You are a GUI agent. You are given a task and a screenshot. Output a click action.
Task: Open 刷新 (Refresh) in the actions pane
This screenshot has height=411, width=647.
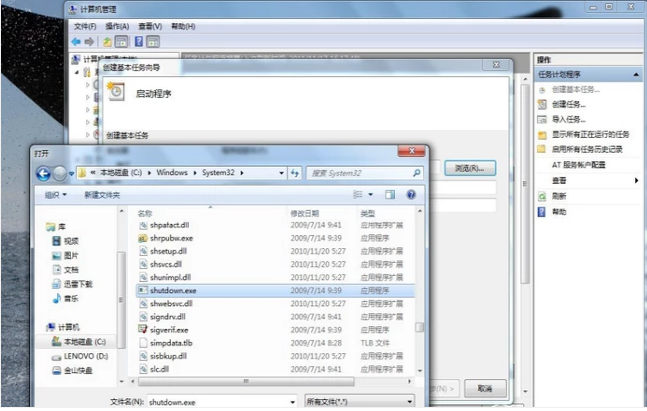559,197
